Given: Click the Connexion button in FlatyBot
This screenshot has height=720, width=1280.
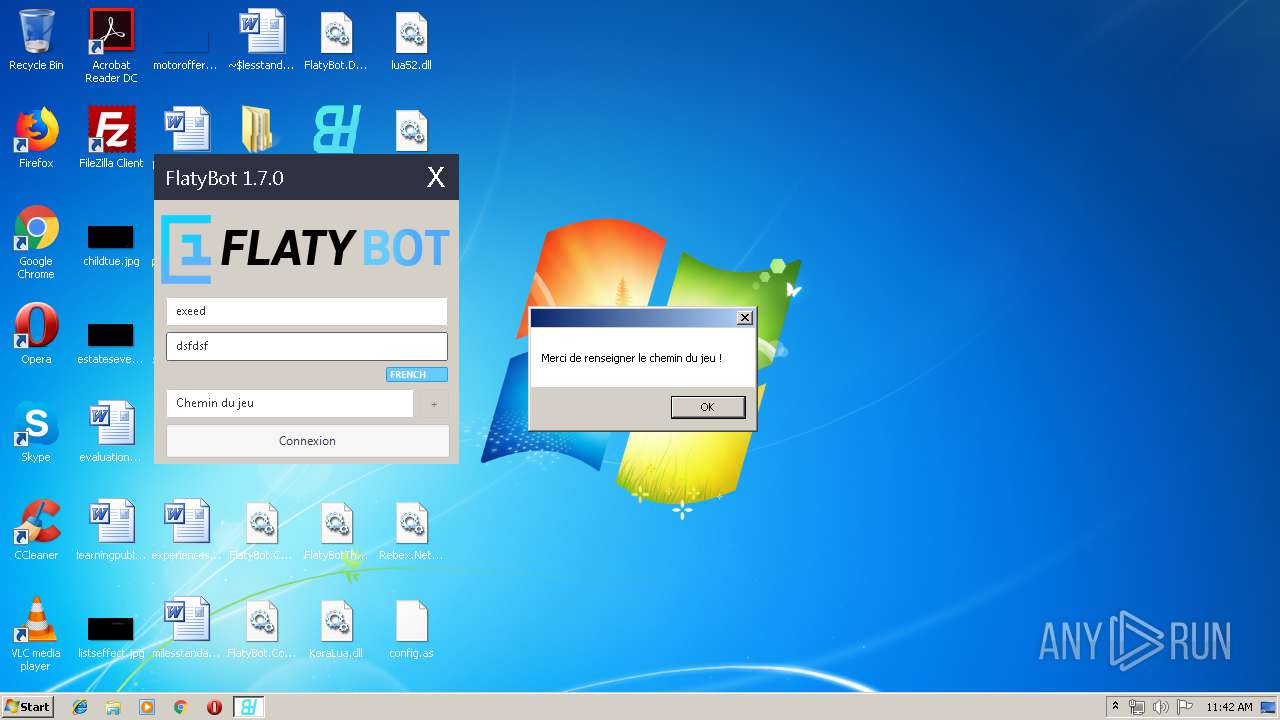Looking at the screenshot, I should 307,441.
